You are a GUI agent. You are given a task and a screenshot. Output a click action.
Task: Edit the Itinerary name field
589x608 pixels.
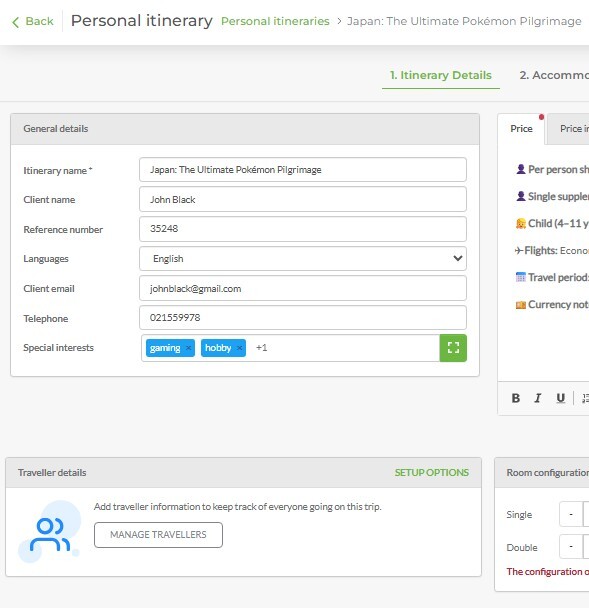302,169
